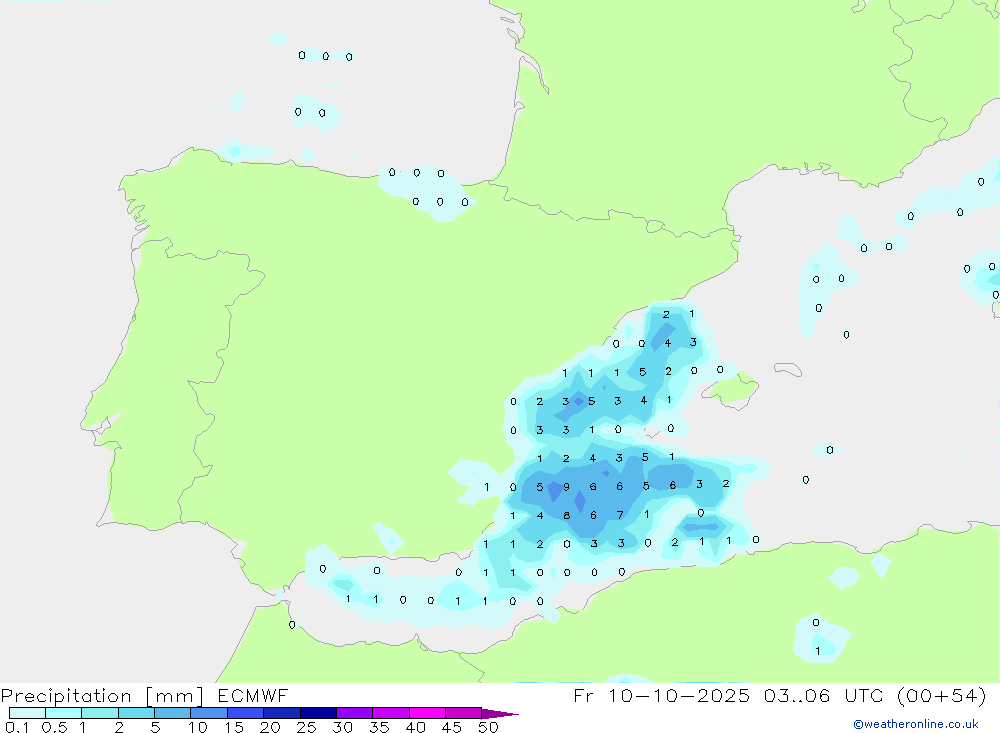Viewport: 1000px width, 733px height.
Task: Click the 45–50 mm legend color swatch
Action: pos(463,713)
